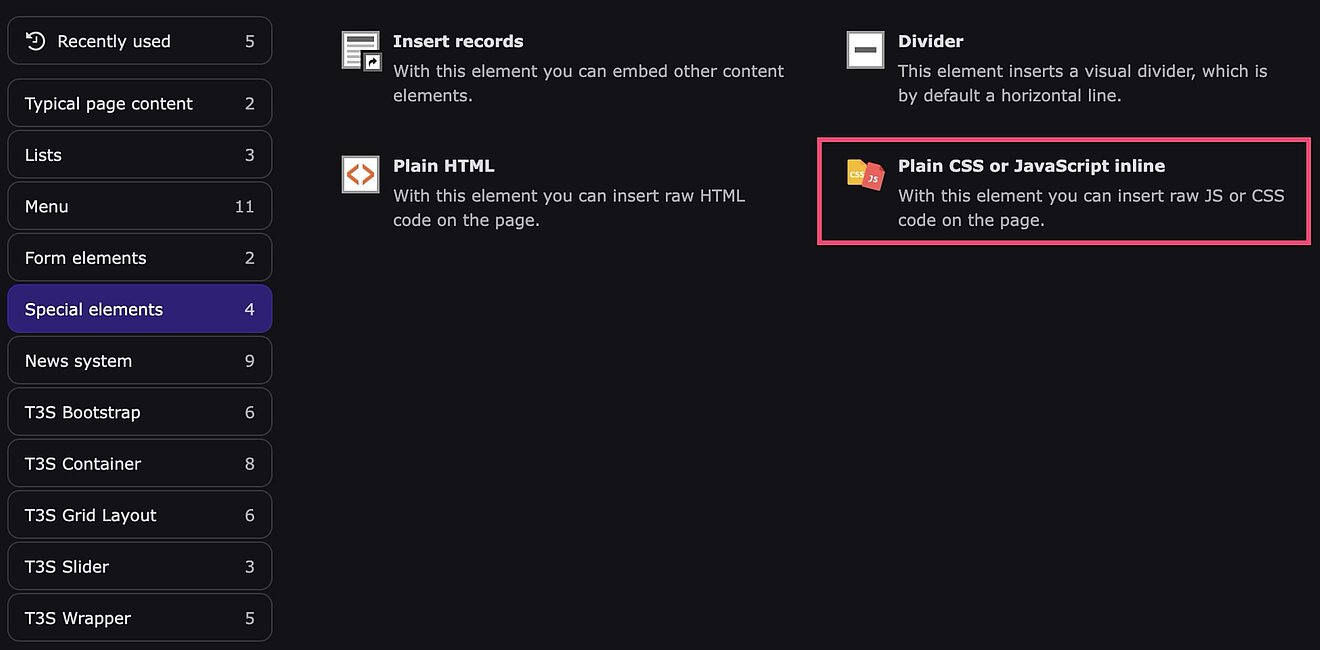Select the Form elements category
Screen dimensions: 1320x650
tap(139, 258)
